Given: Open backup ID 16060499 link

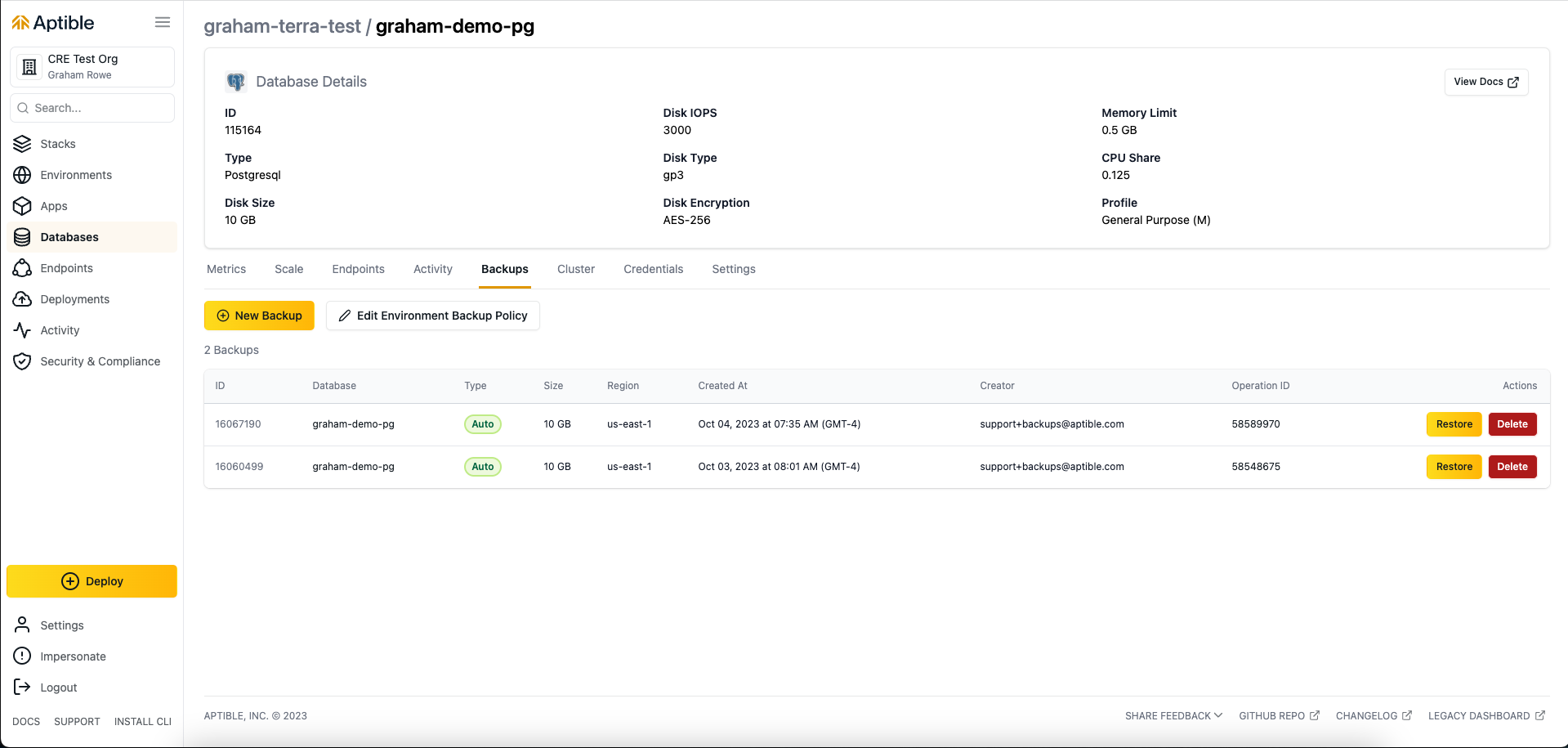Looking at the screenshot, I should [239, 467].
